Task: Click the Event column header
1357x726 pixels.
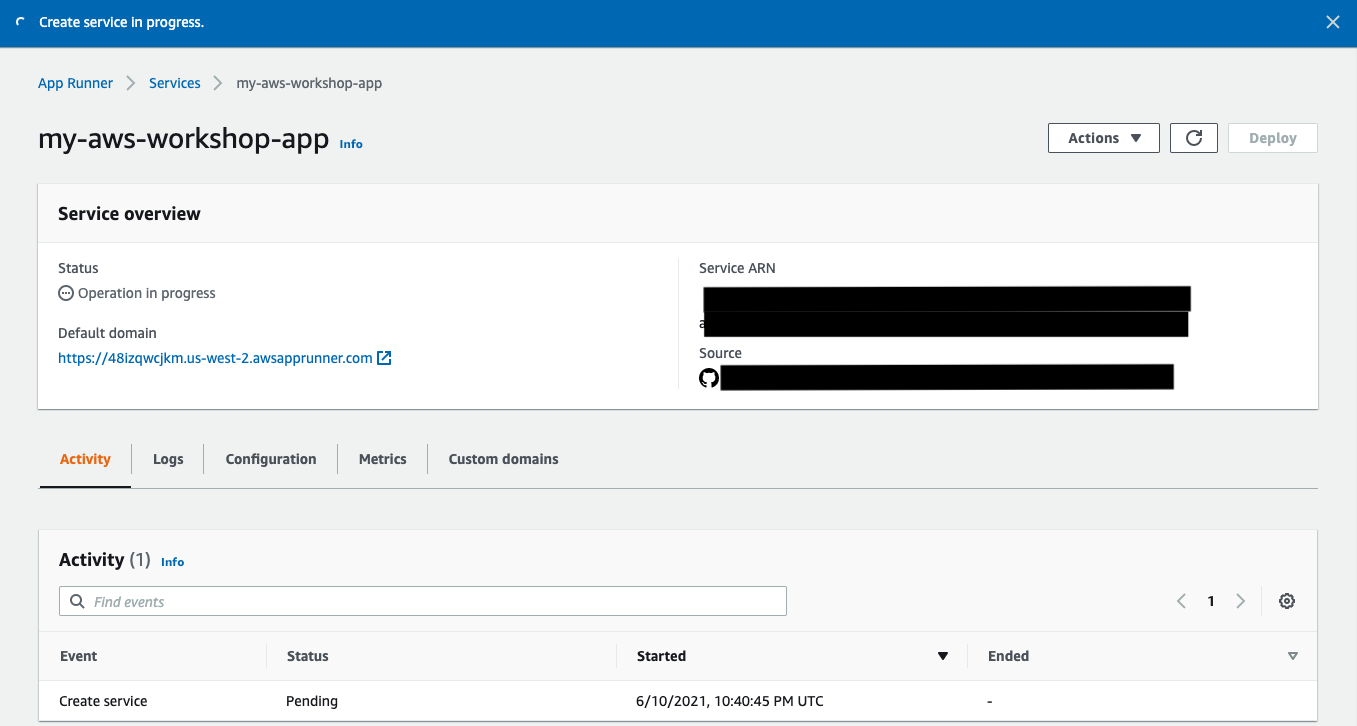Action: pos(78,656)
